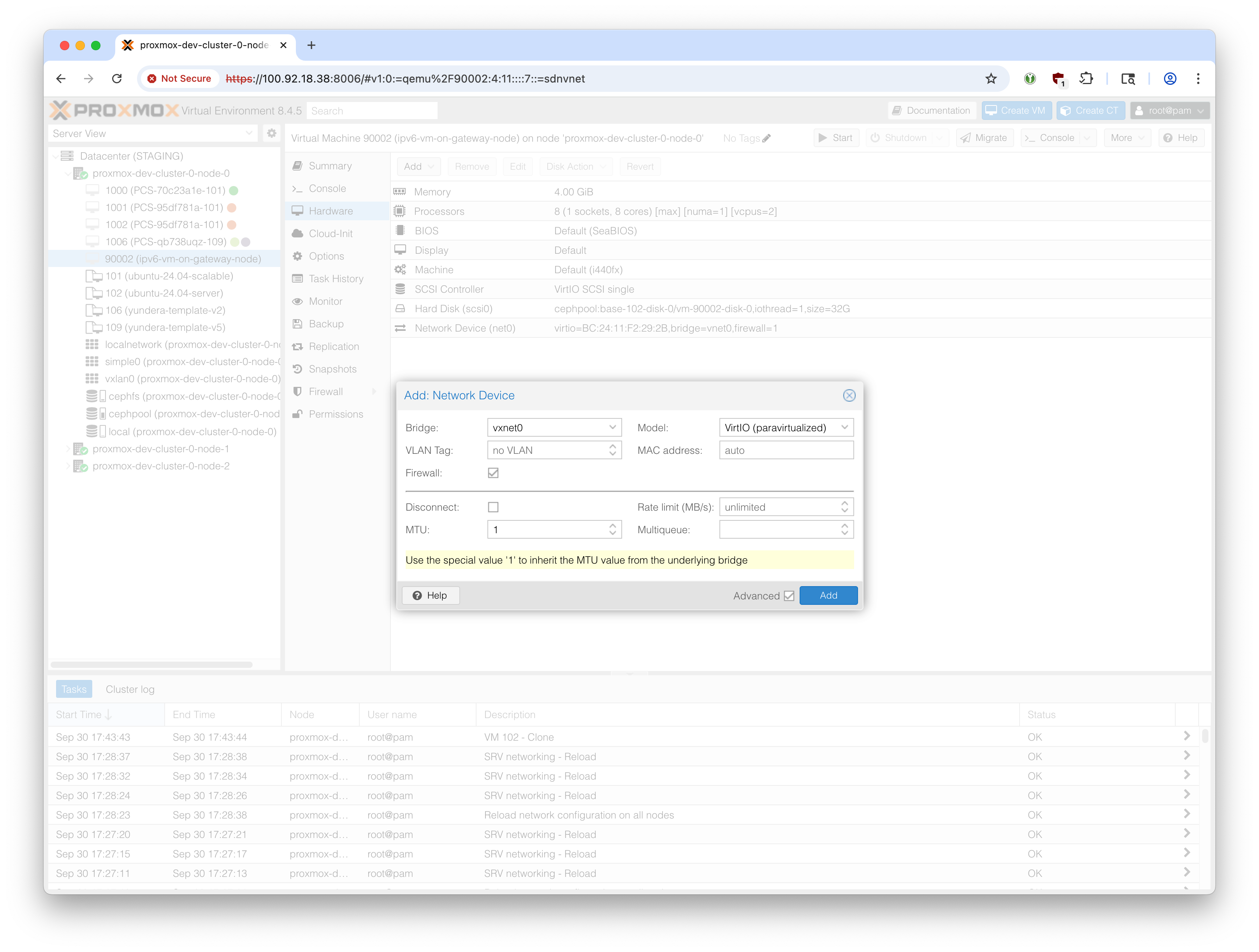Screen dimensions: 1259x952
Task: Uncheck the Firewall checkbox
Action: [493, 473]
